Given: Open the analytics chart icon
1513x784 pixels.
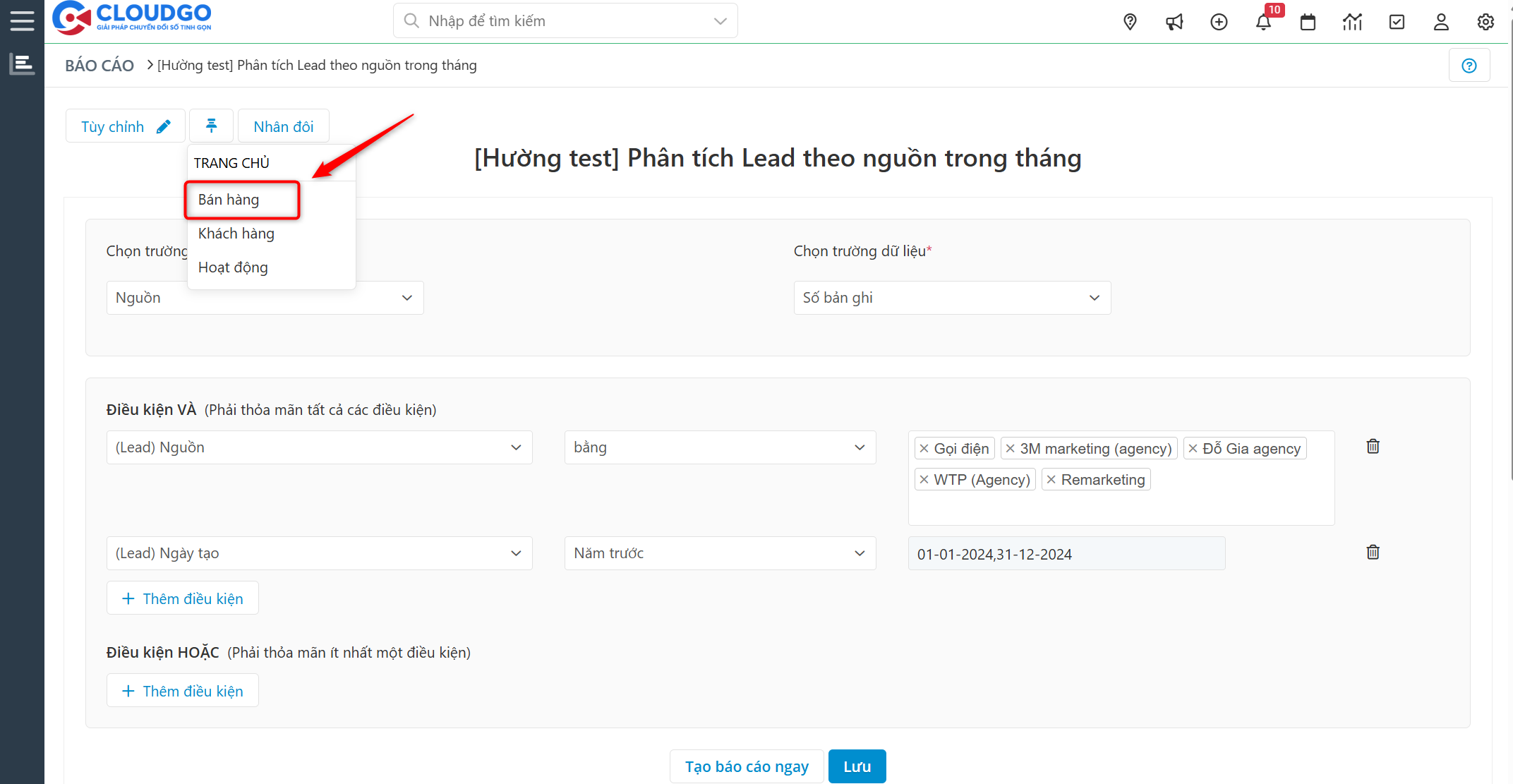Looking at the screenshot, I should coord(1352,21).
